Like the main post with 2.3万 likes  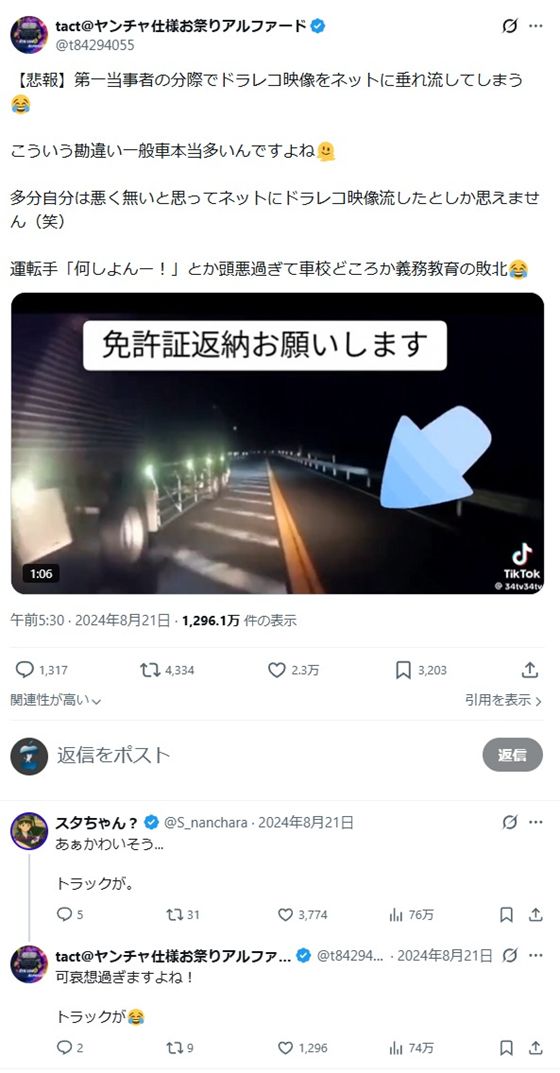(277, 670)
